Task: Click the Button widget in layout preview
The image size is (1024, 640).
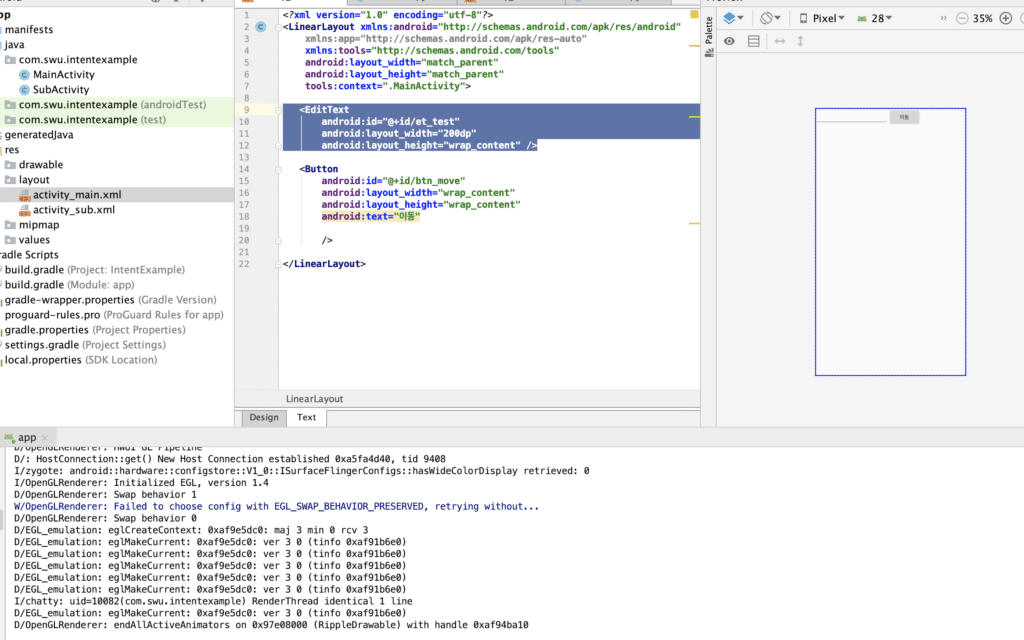Action: (904, 117)
